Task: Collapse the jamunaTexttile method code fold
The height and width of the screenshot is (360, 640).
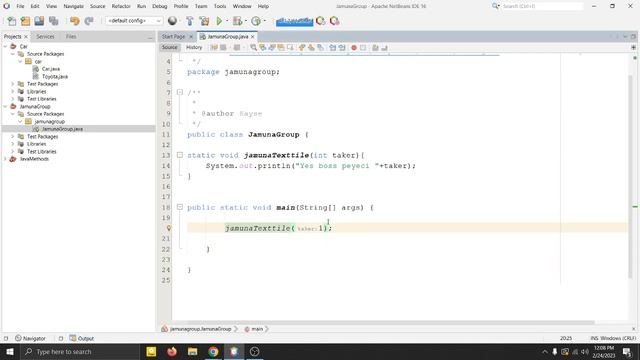Action: coord(180,155)
